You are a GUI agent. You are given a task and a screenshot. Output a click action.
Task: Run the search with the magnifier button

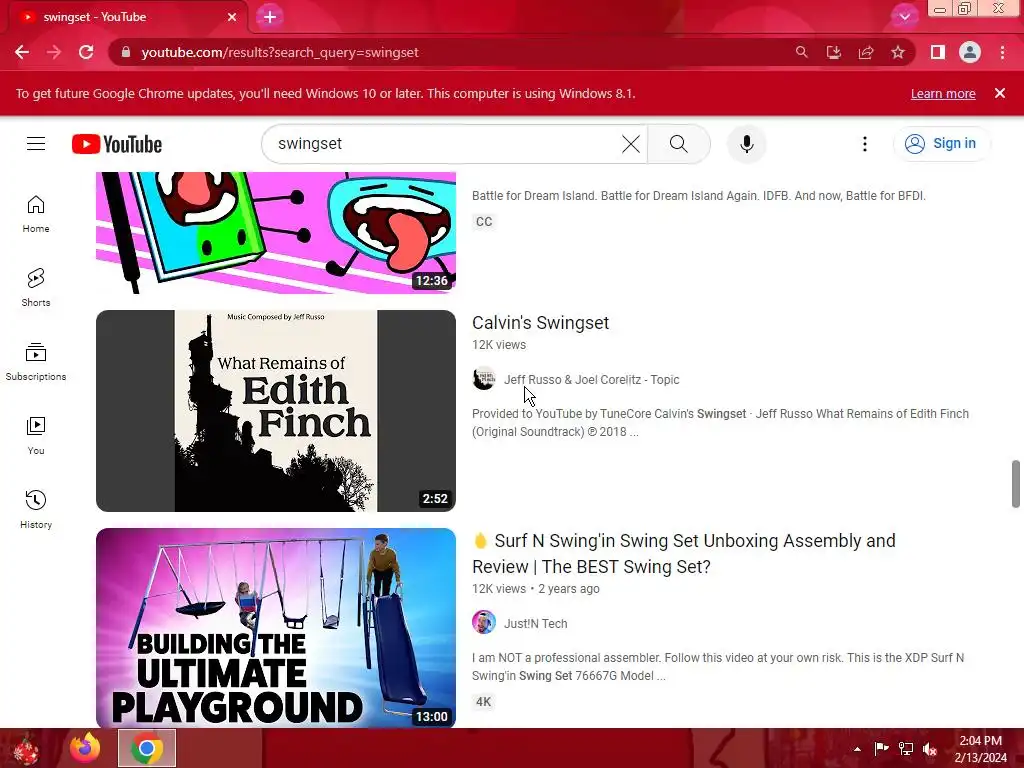679,144
